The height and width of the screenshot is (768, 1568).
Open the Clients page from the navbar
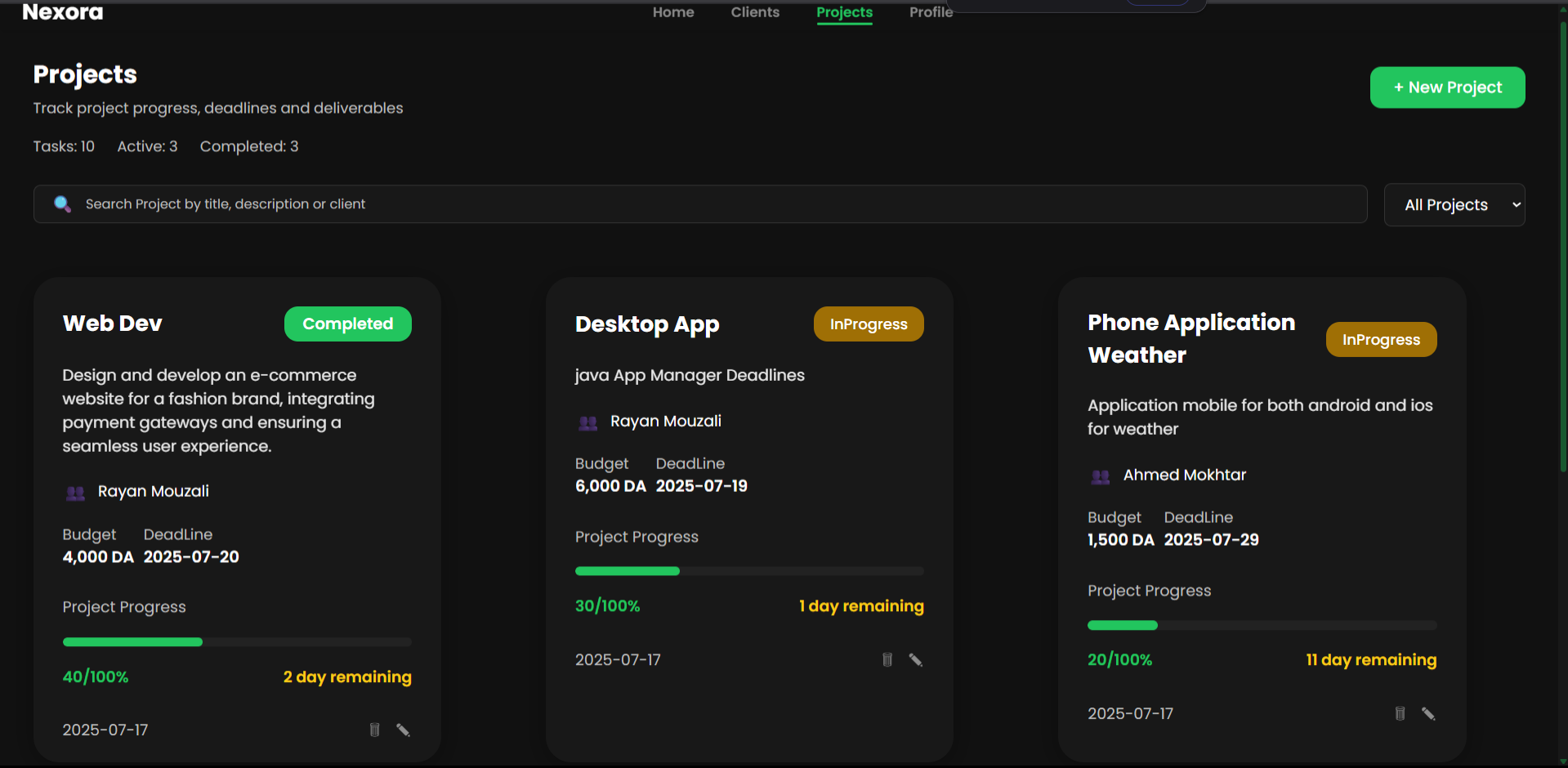(x=754, y=11)
